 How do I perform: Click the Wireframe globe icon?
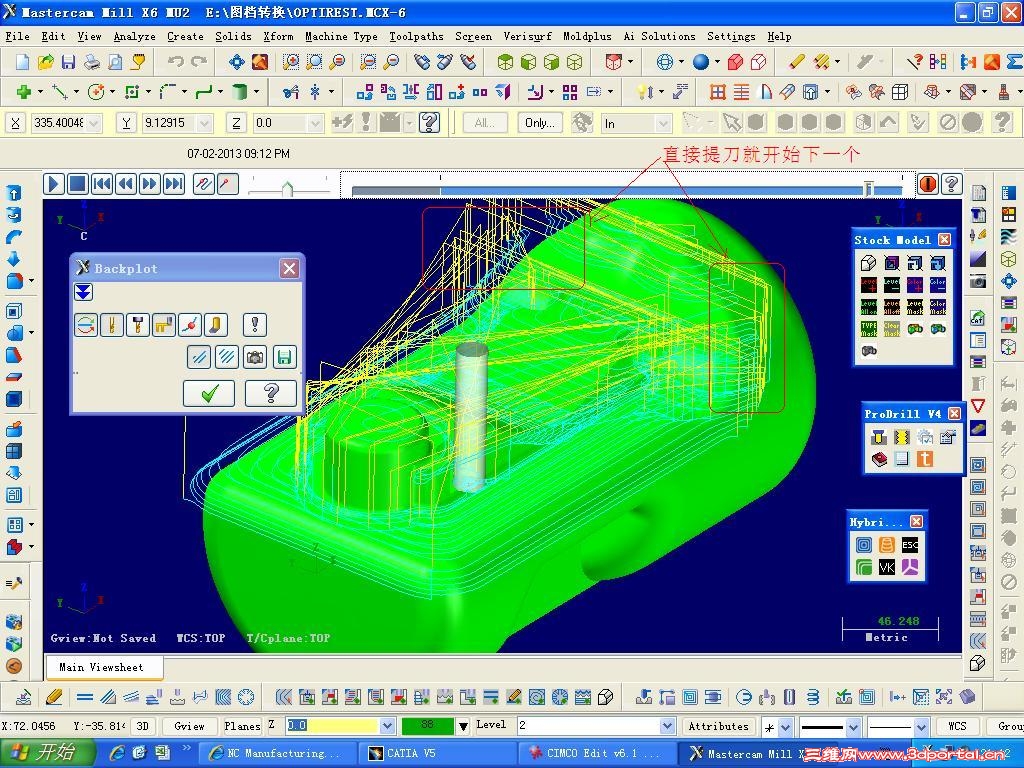664,62
